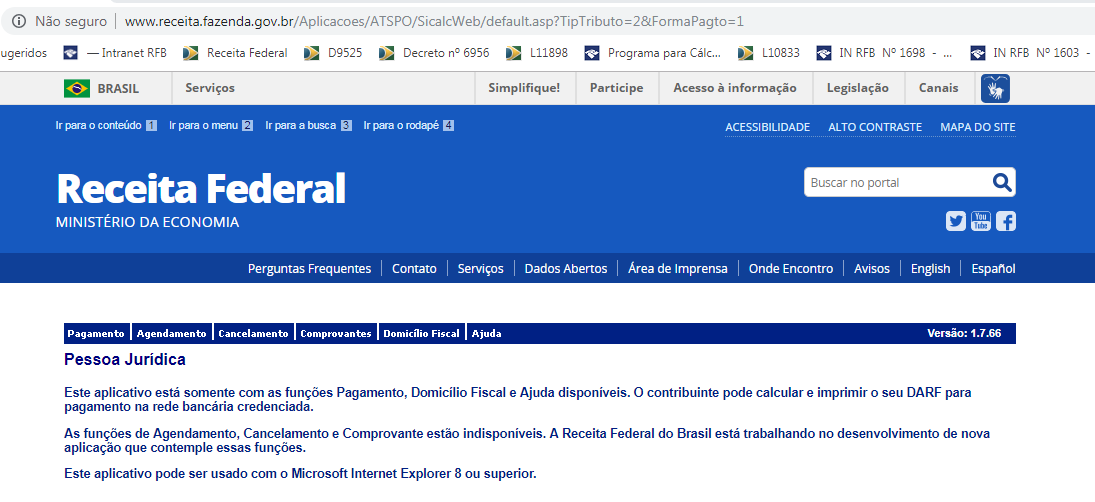Open the L10833 bookmark

(x=769, y=52)
